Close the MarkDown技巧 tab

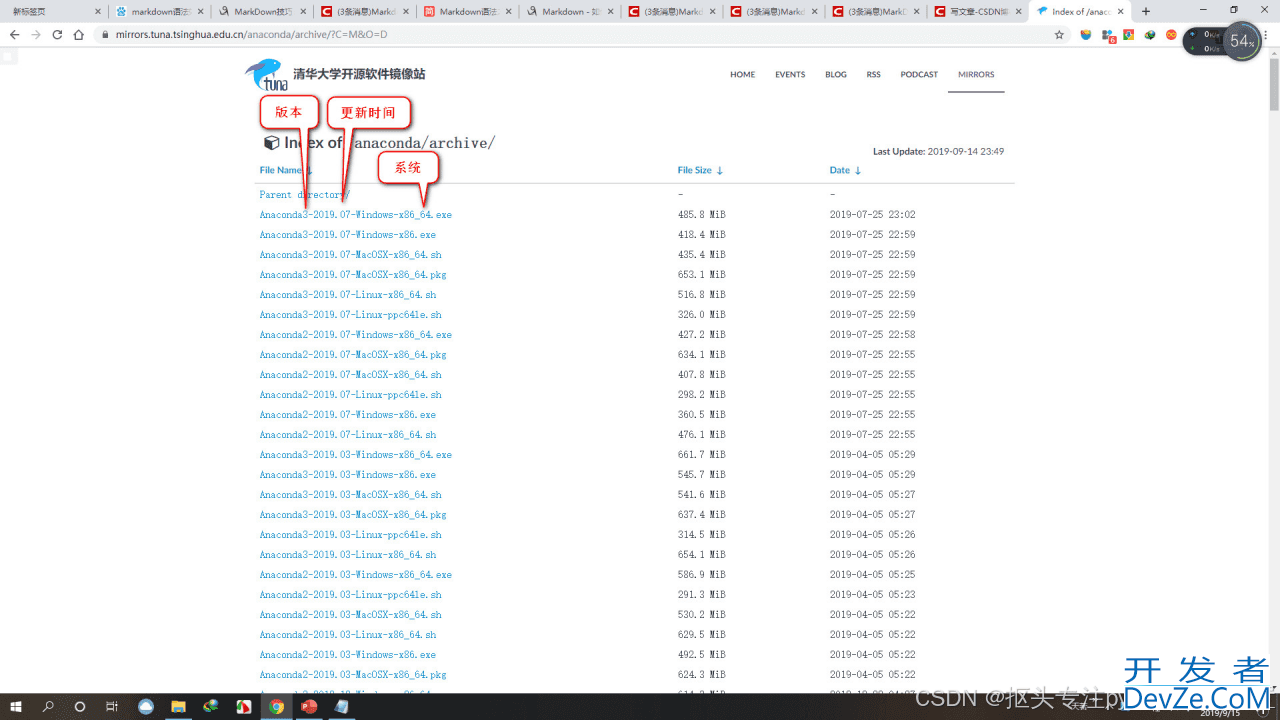(301, 12)
